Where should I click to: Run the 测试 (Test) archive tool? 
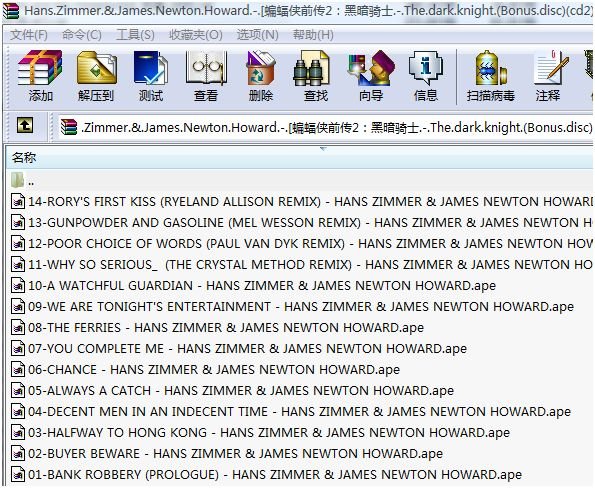(x=151, y=76)
